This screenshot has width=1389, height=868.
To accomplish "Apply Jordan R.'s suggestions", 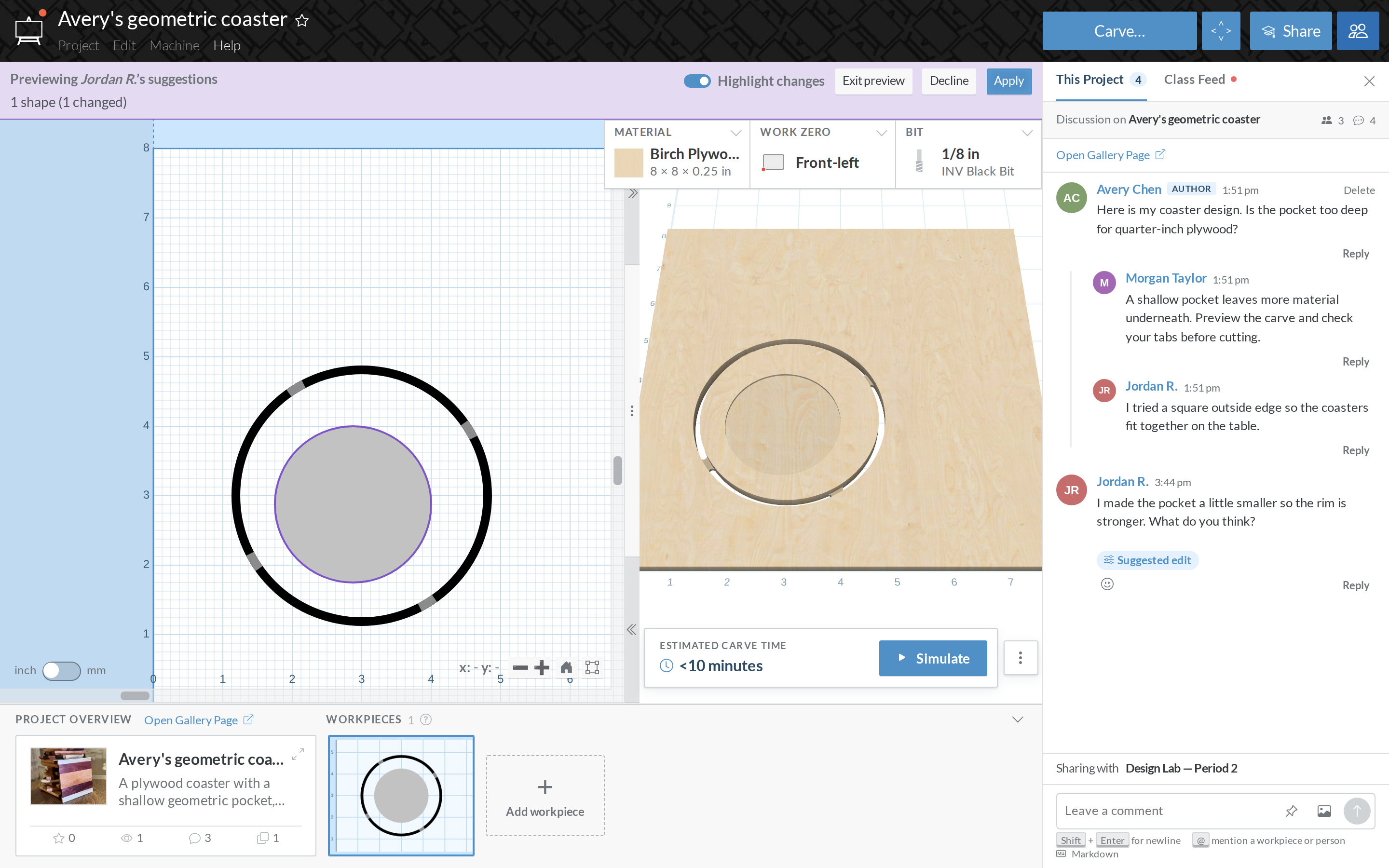I will coord(1008,81).
